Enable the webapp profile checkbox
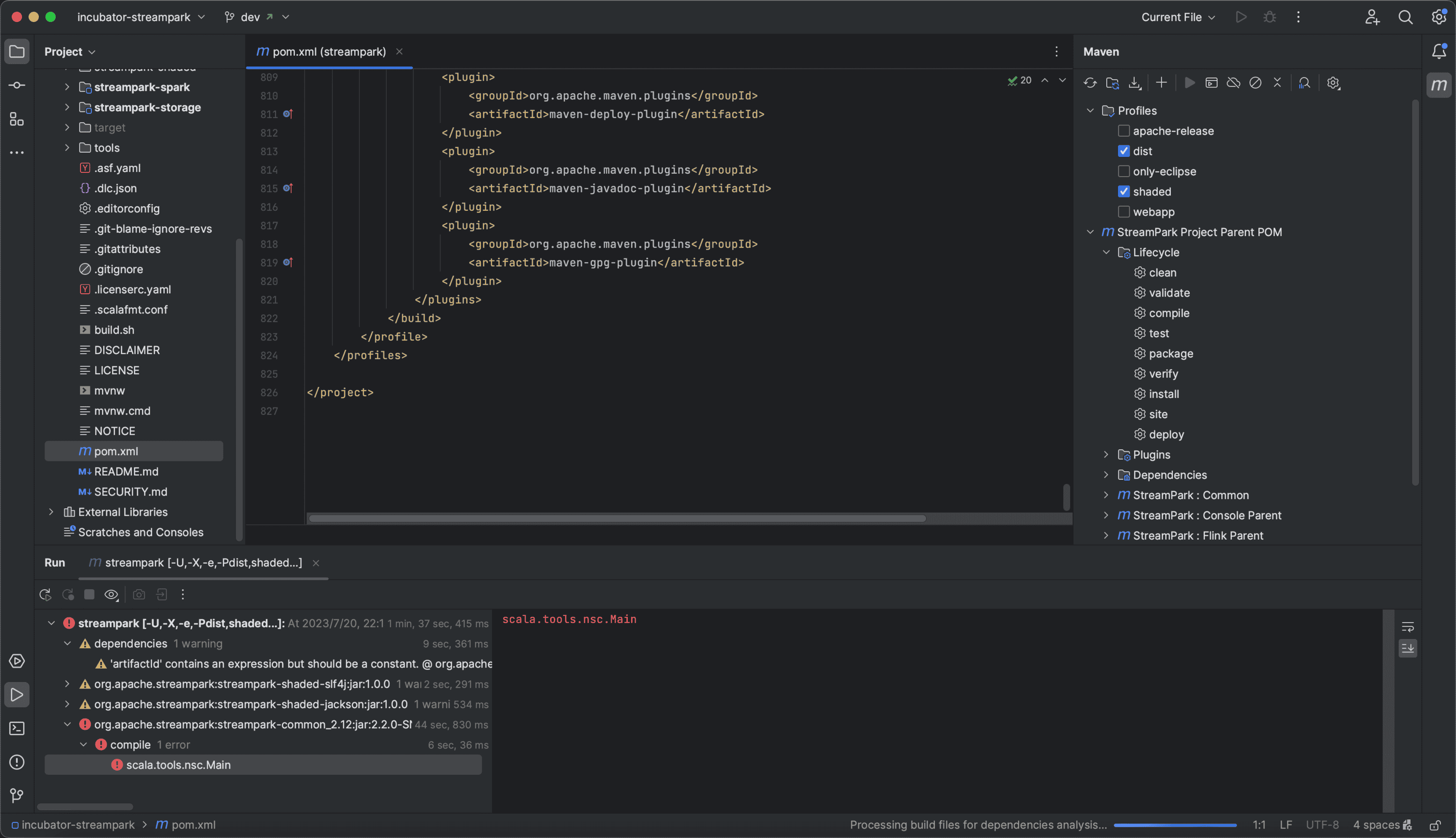The image size is (1456, 838). [1124, 212]
